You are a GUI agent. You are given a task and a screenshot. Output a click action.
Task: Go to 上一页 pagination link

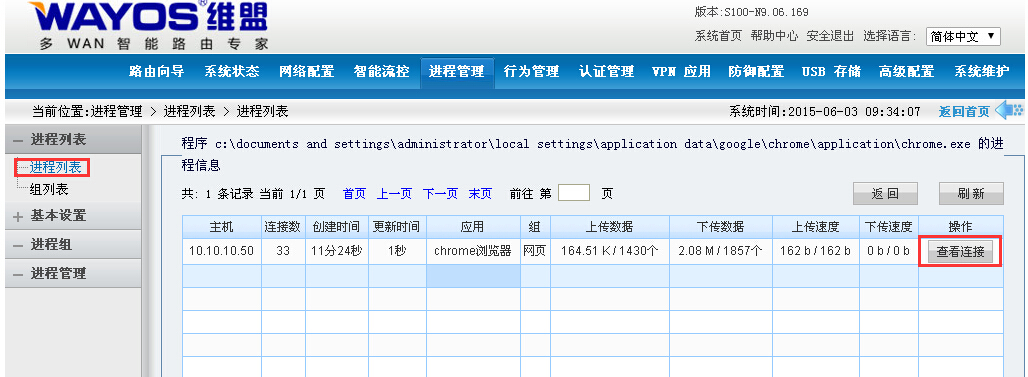(x=394, y=193)
